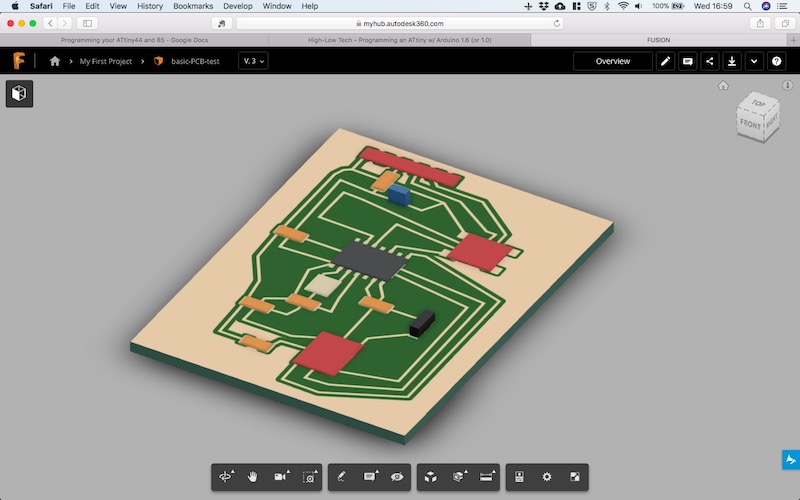Expand the header more-options chevron
Image resolution: width=800 pixels, height=500 pixels.
coord(754,61)
